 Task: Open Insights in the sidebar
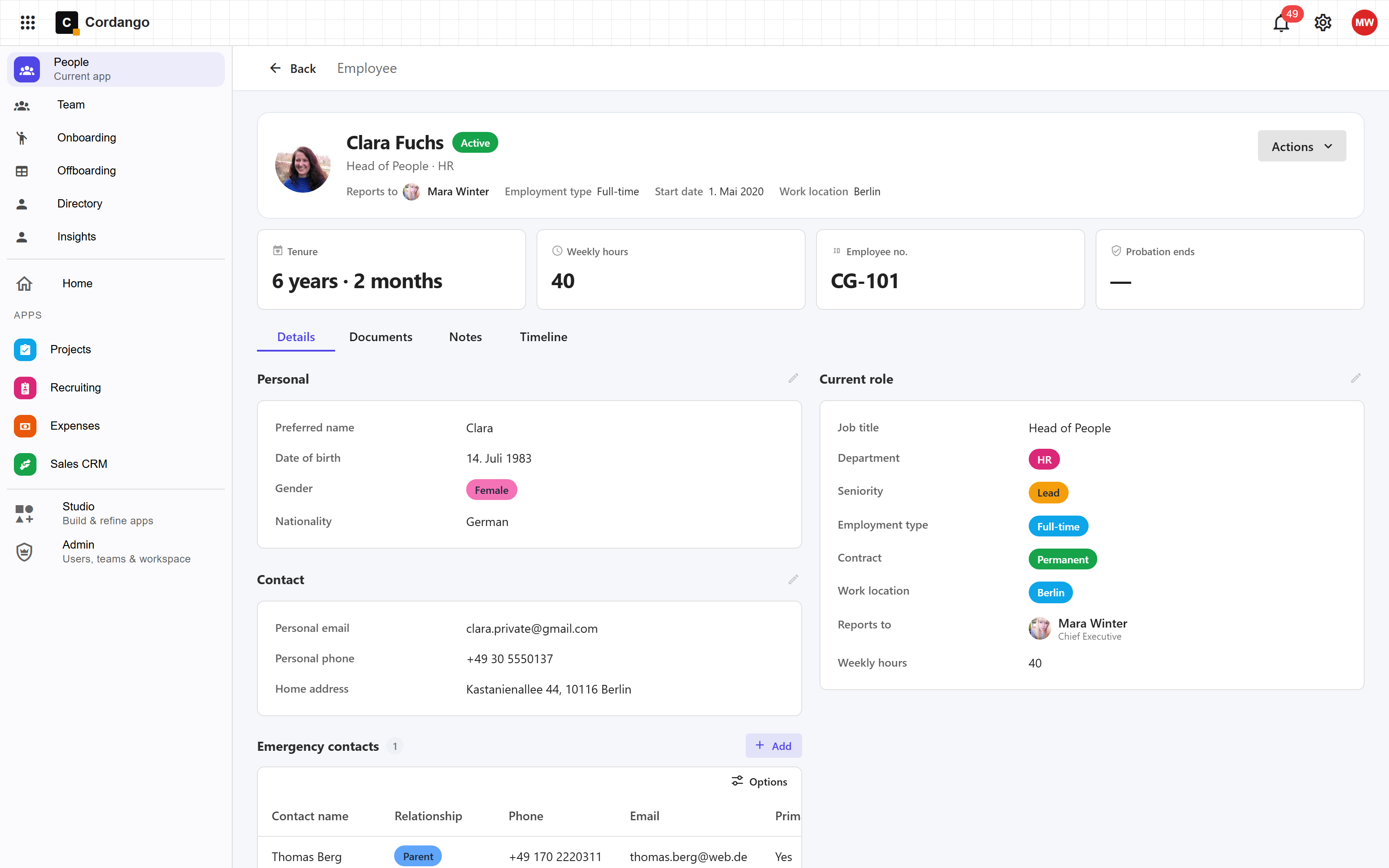tap(115, 237)
